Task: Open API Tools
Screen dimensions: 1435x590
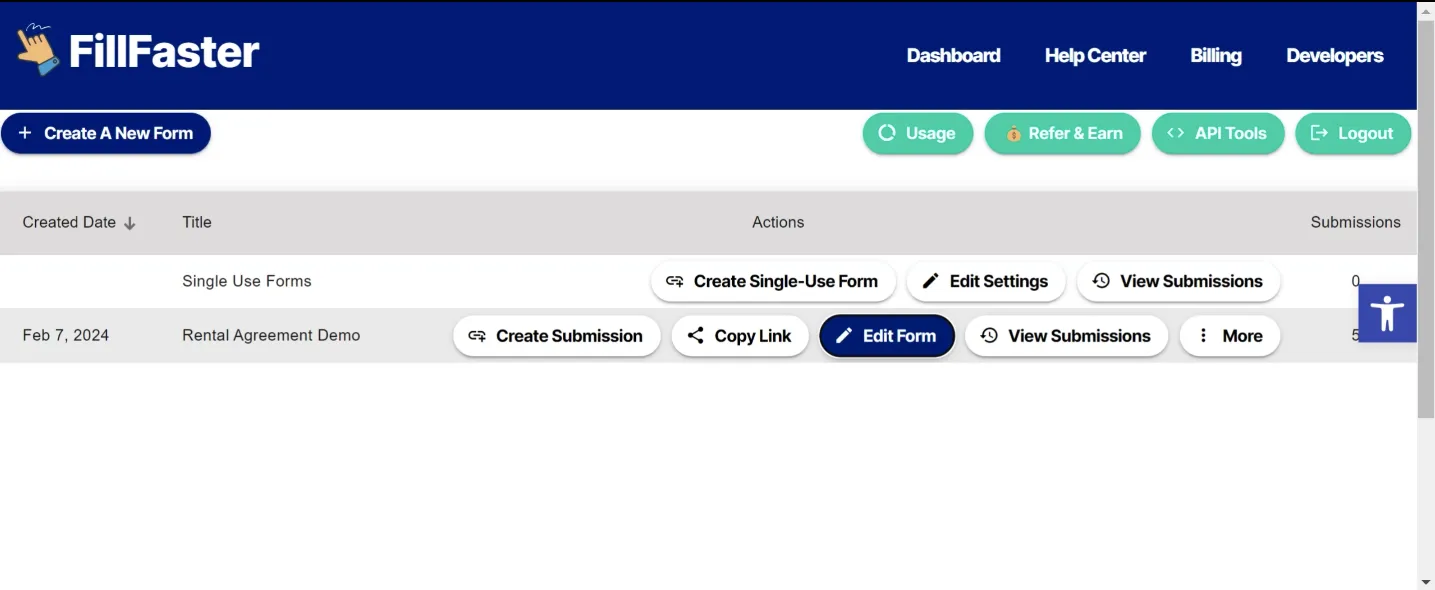Action: pyautogui.click(x=1218, y=133)
